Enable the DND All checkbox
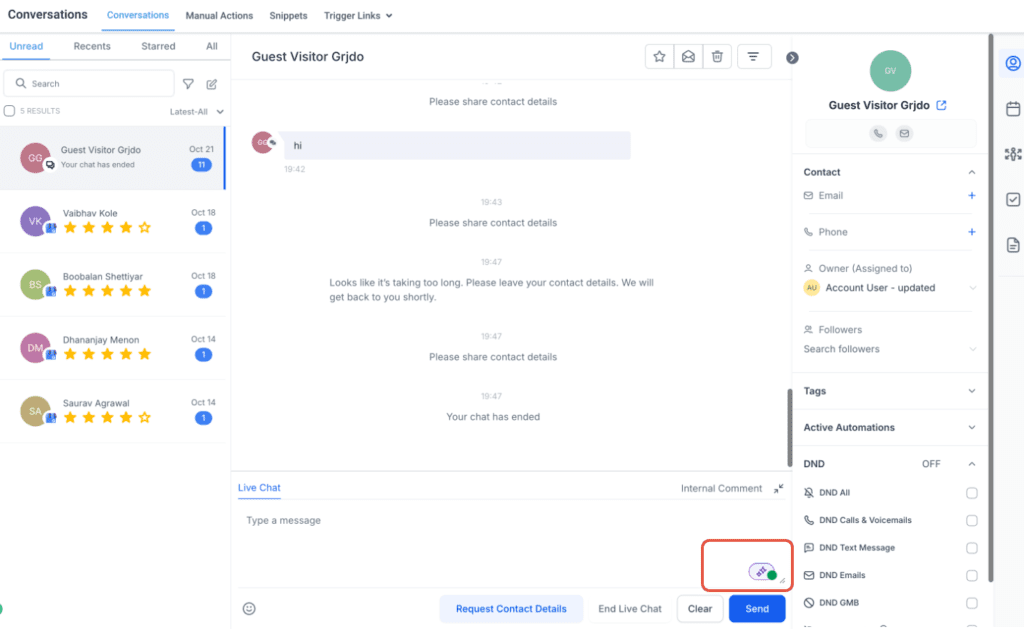Viewport: 1024px width, 629px height. (x=971, y=492)
